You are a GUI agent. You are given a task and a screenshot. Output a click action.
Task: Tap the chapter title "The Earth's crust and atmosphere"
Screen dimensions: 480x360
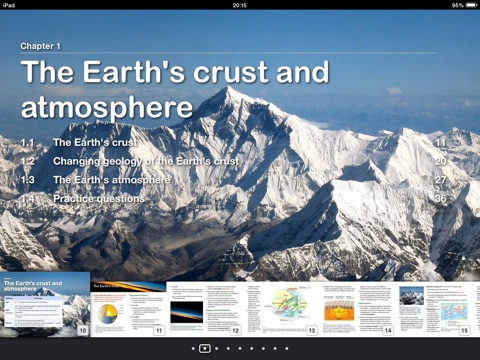175,89
